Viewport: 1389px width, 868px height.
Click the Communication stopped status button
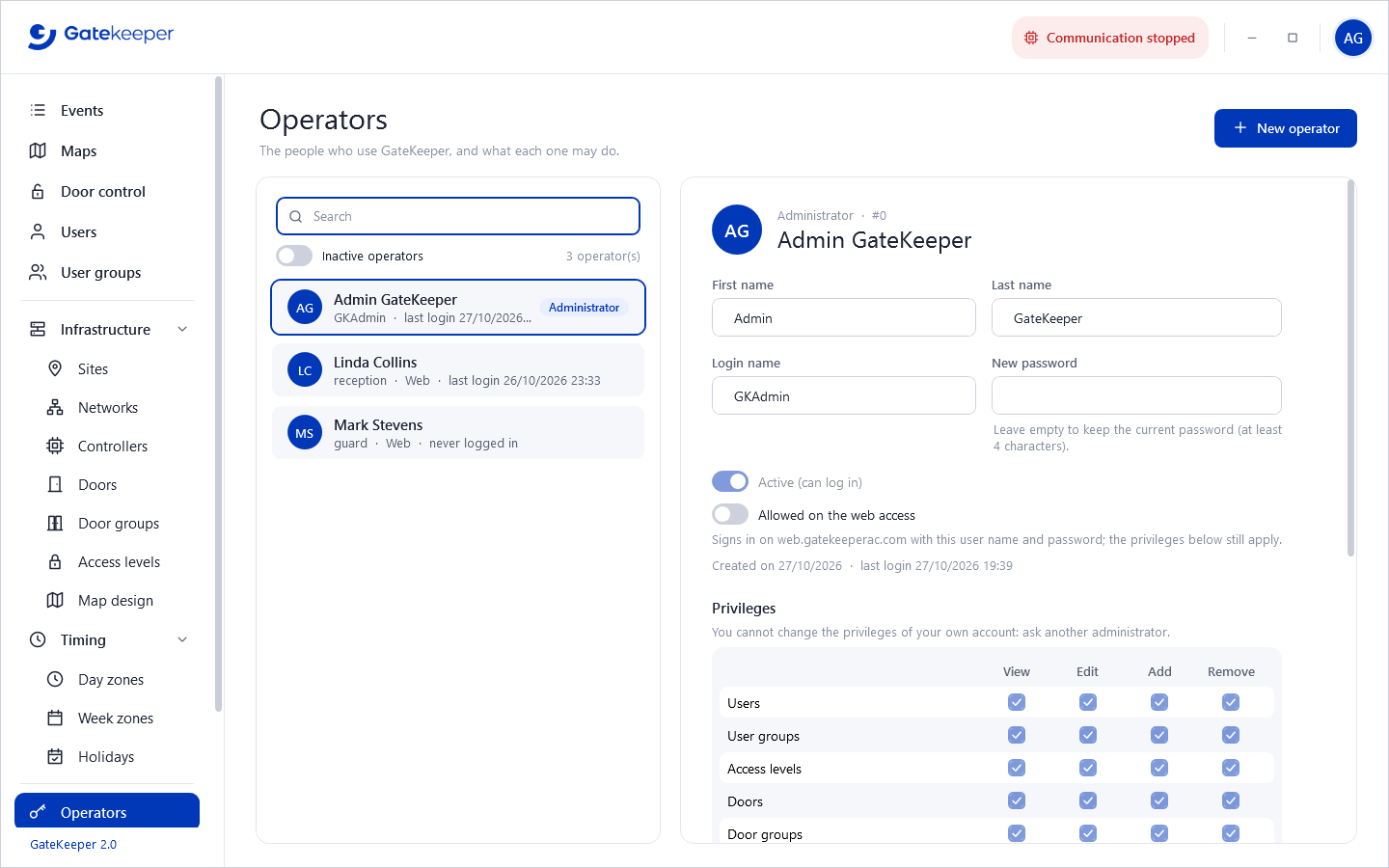[x=1110, y=38]
